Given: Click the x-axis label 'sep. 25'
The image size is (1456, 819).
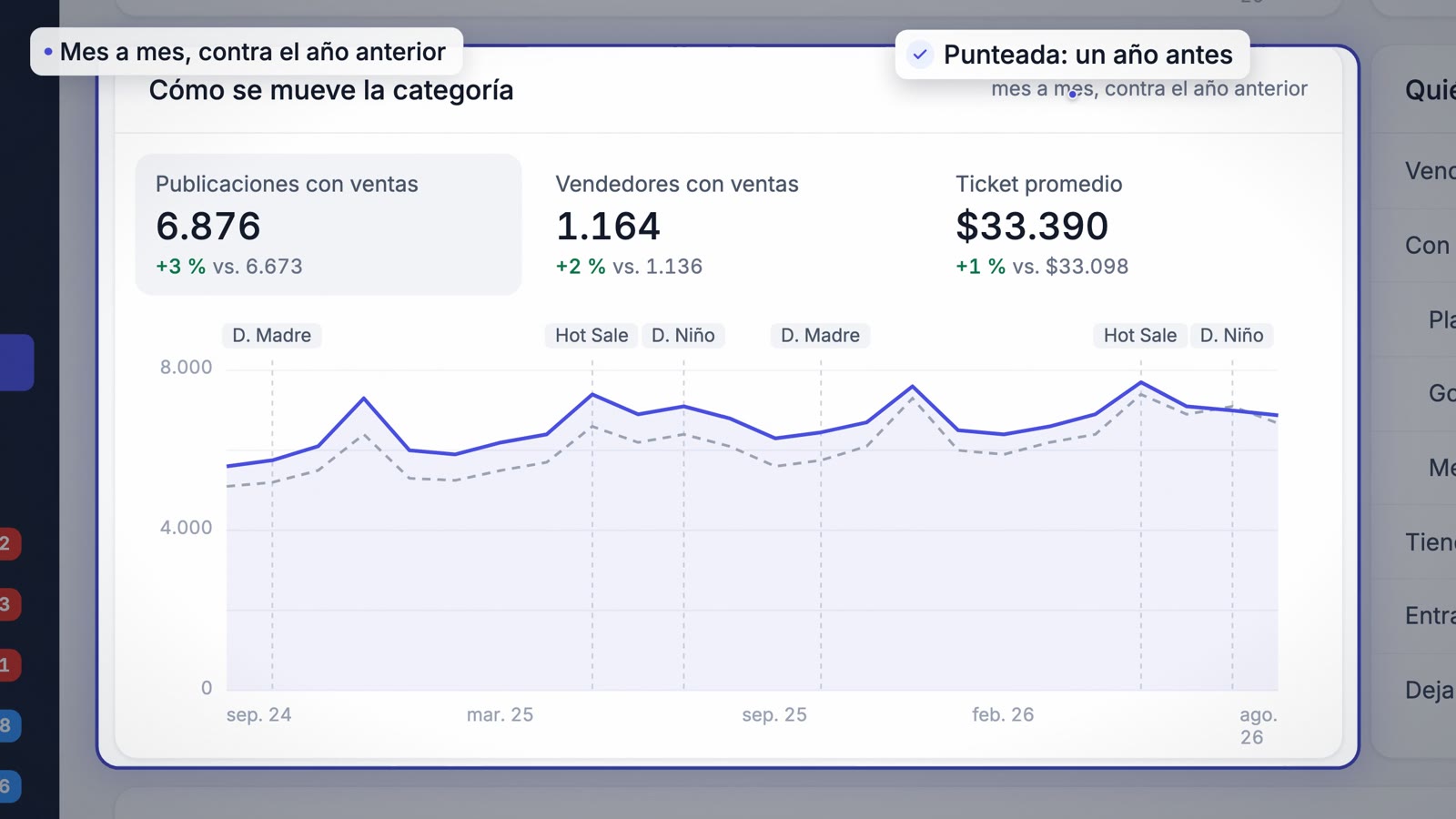Looking at the screenshot, I should pyautogui.click(x=774, y=714).
